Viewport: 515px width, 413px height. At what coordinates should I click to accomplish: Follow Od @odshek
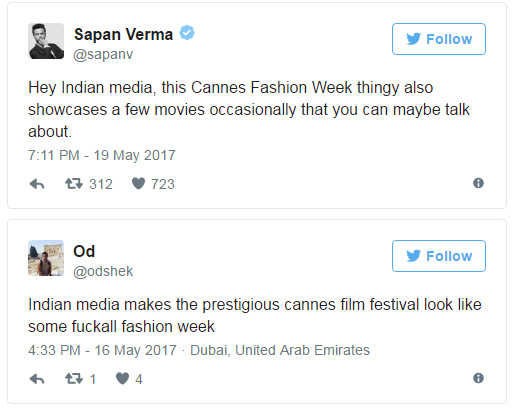coord(439,256)
